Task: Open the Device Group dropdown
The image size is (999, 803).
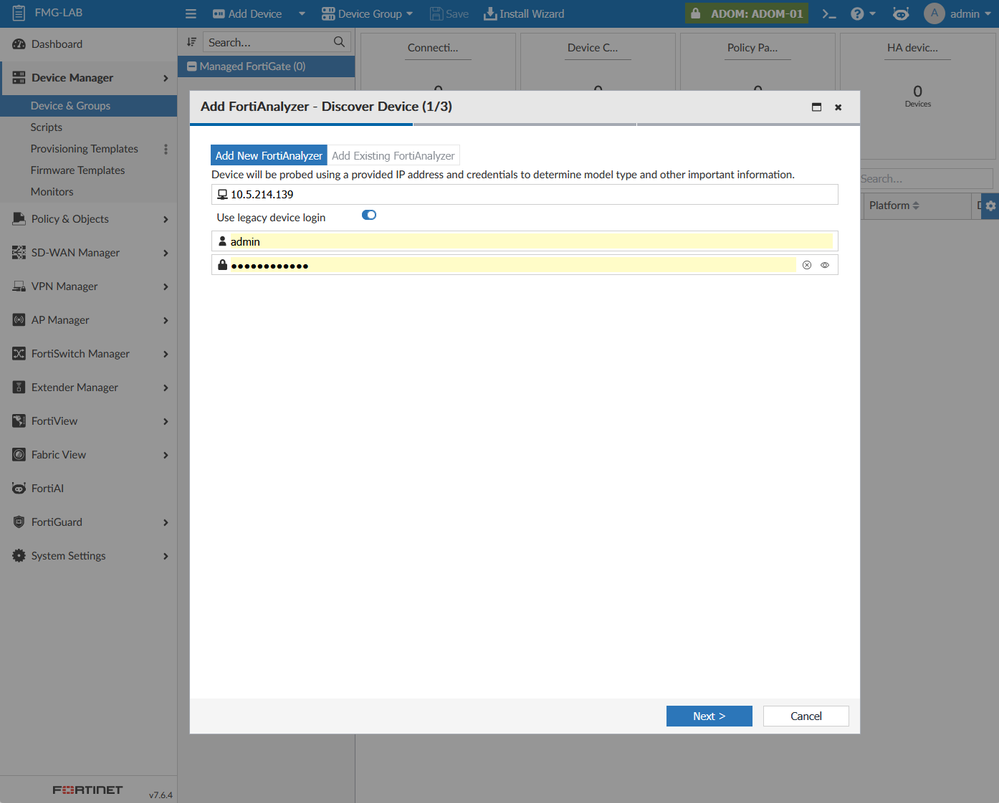Action: pyautogui.click(x=368, y=13)
